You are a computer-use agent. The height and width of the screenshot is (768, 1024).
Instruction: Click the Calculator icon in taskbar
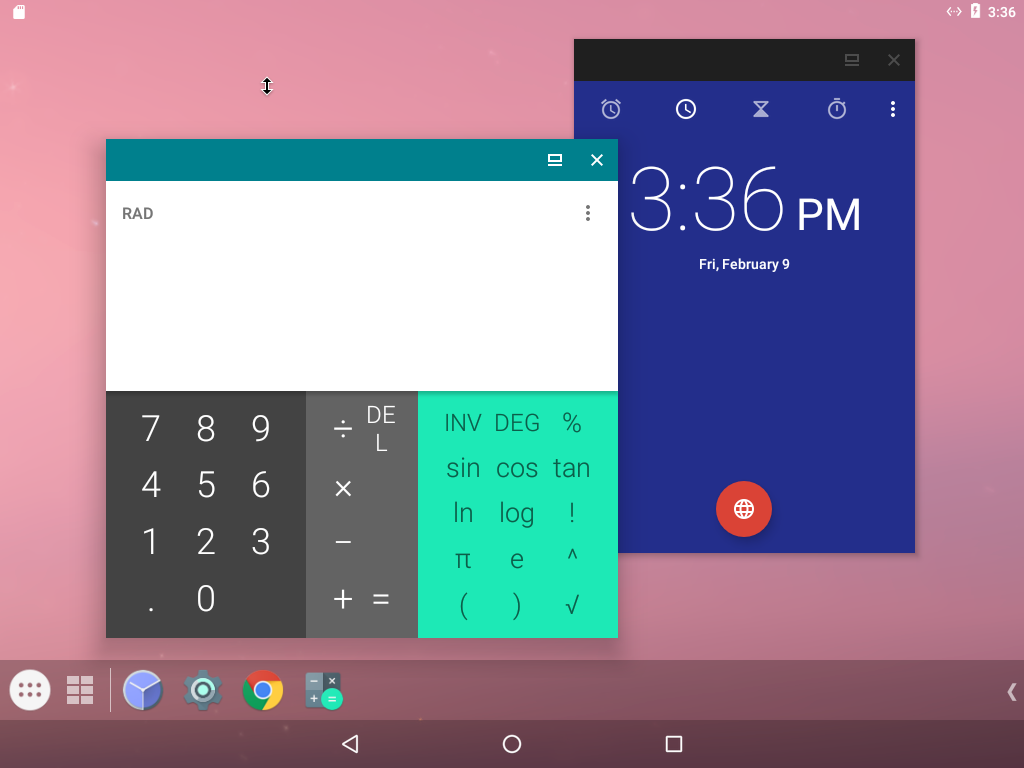pyautogui.click(x=323, y=690)
